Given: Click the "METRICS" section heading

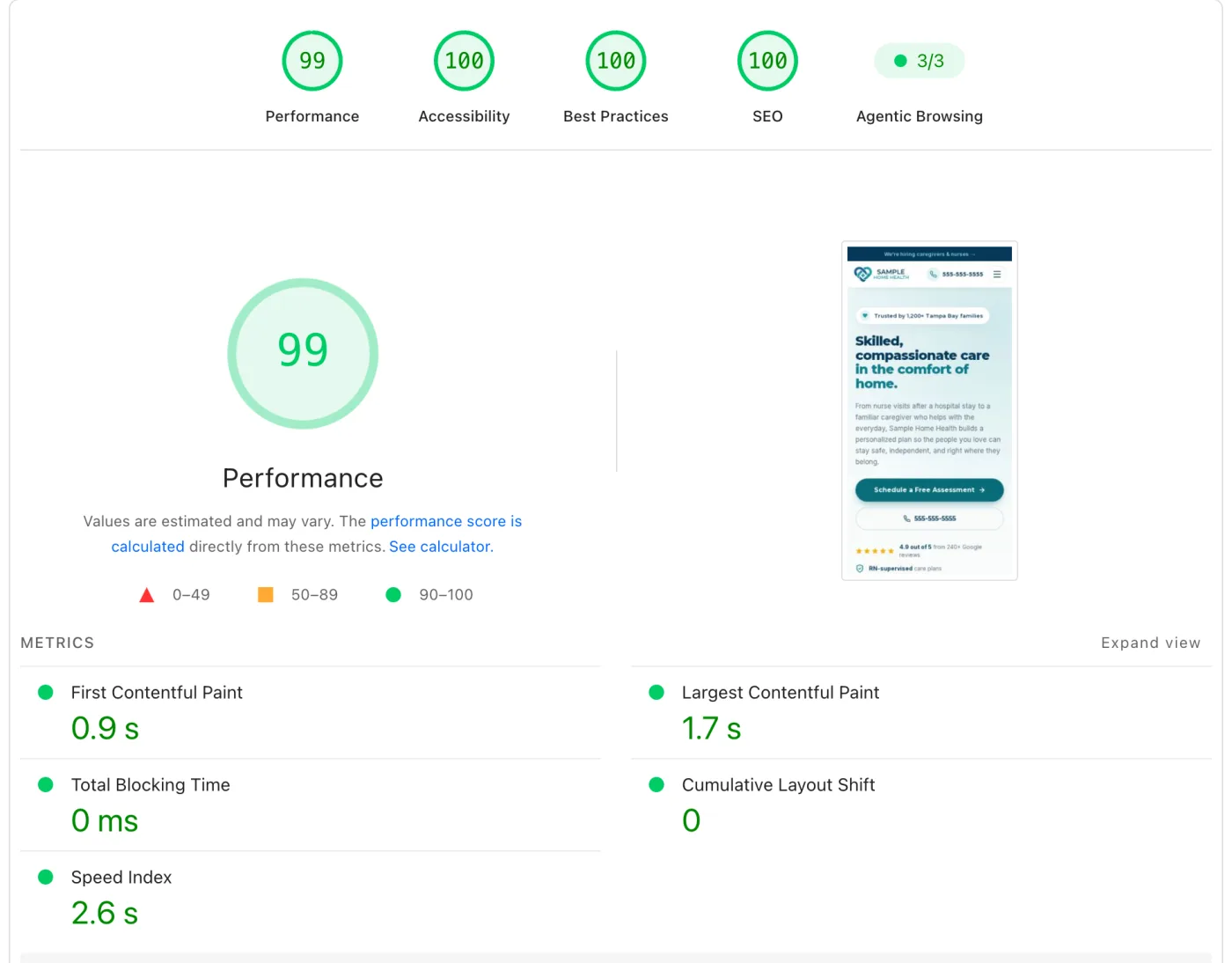Looking at the screenshot, I should pos(57,643).
